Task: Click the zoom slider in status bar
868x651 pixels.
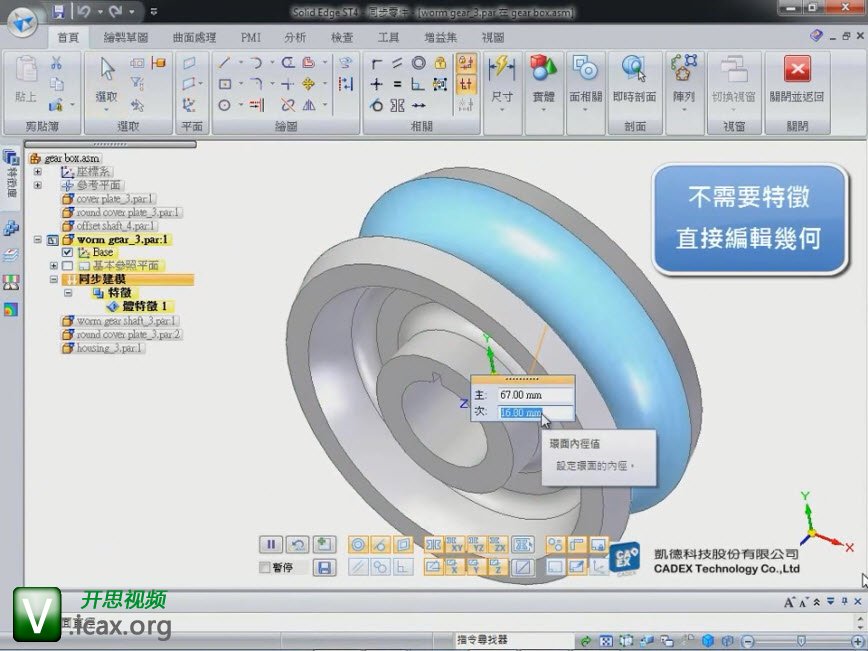Action: point(800,640)
